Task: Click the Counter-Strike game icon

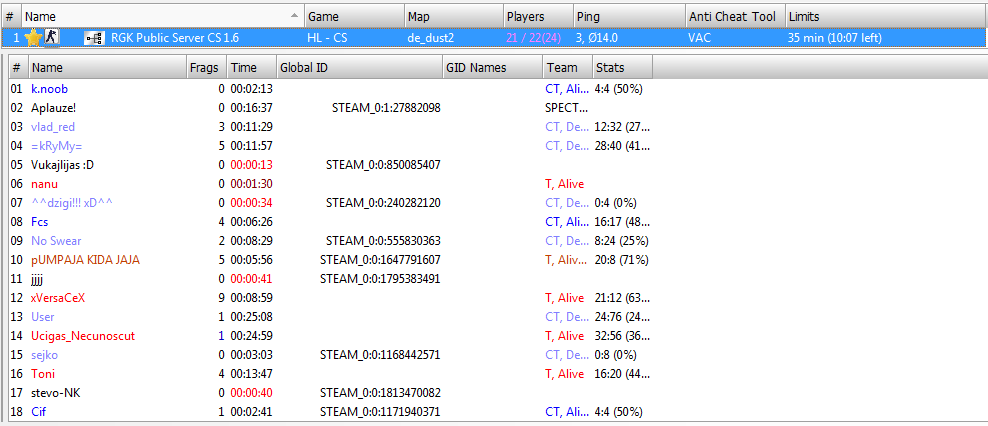Action: [x=52, y=37]
